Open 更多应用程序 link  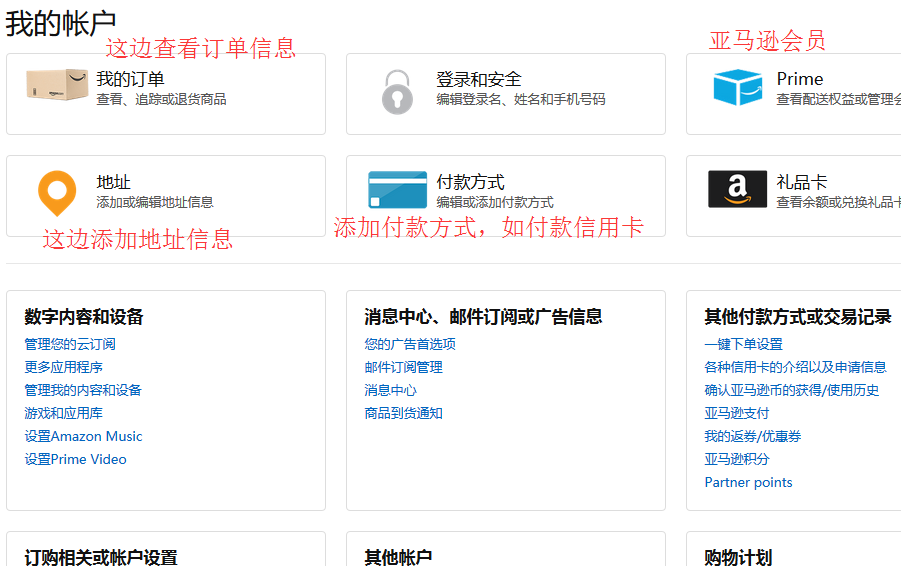click(x=63, y=367)
